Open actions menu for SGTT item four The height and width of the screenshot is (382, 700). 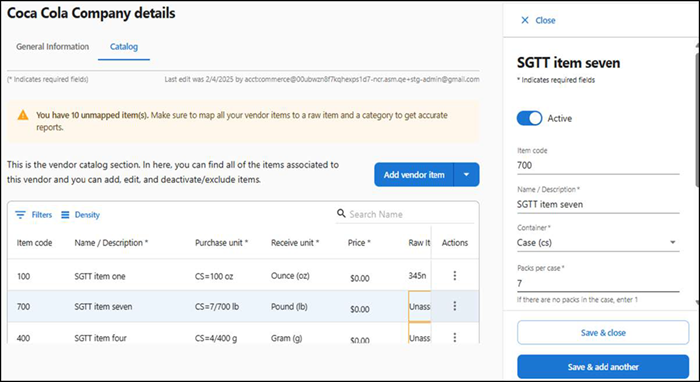pos(454,337)
